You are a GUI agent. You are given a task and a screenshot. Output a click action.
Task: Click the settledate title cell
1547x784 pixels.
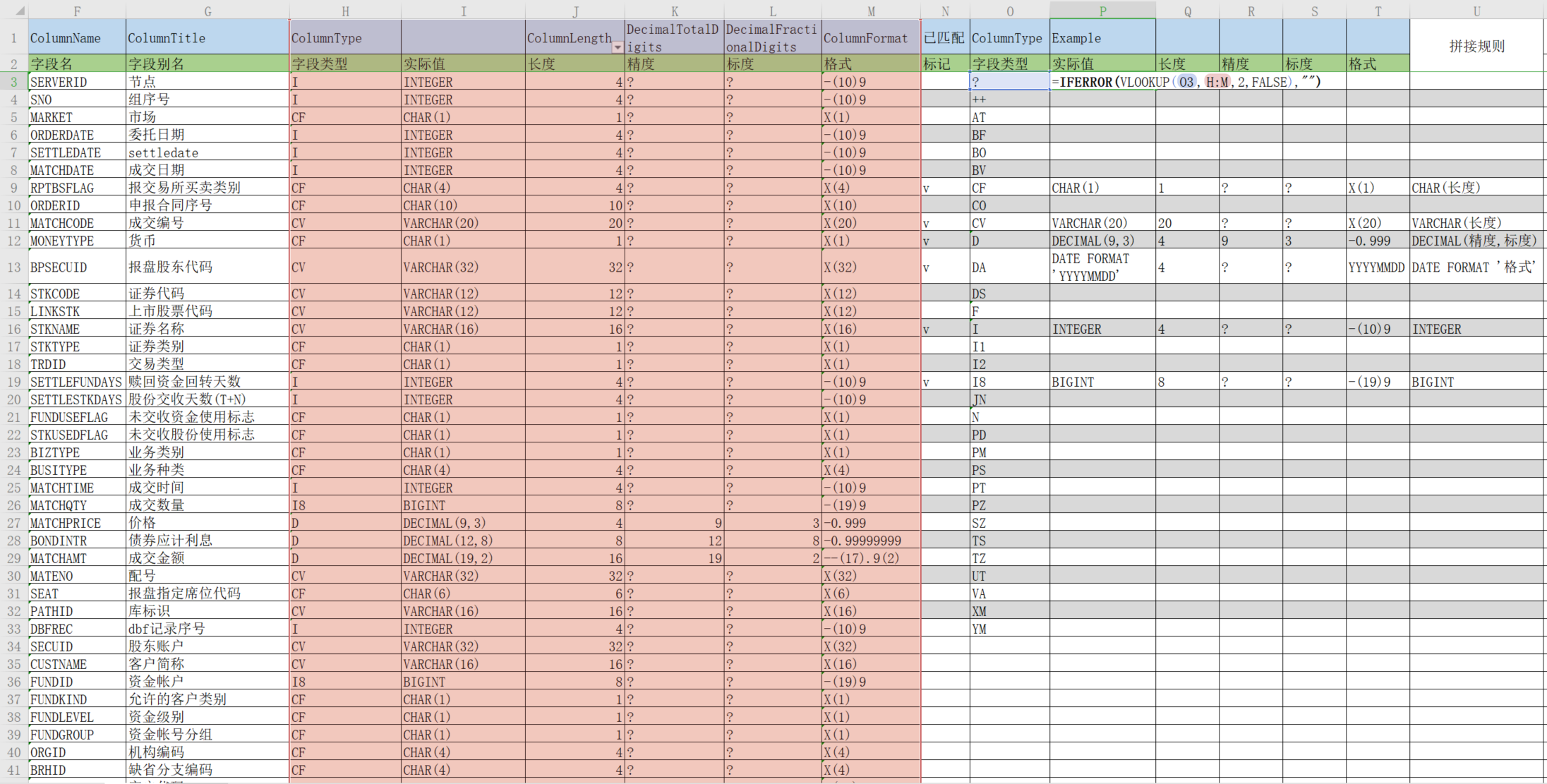tap(207, 152)
